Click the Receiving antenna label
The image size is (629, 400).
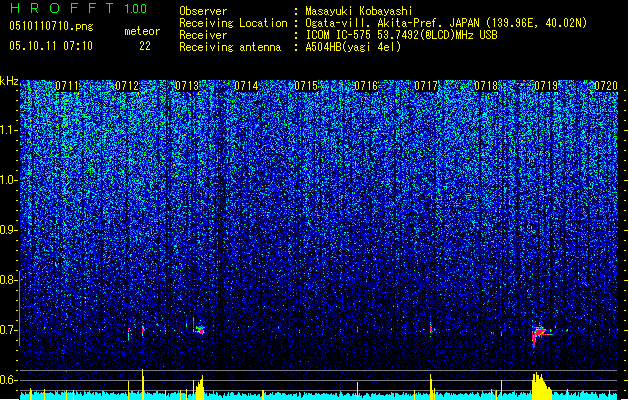pyautogui.click(x=230, y=47)
